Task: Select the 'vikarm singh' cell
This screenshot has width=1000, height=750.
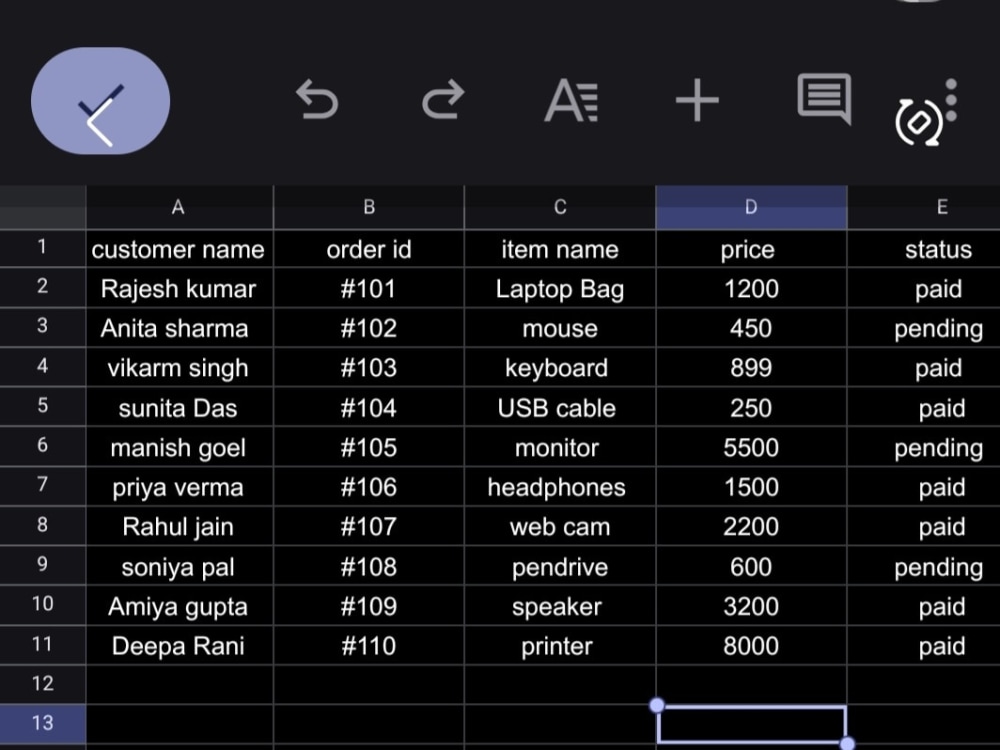Action: tap(179, 368)
